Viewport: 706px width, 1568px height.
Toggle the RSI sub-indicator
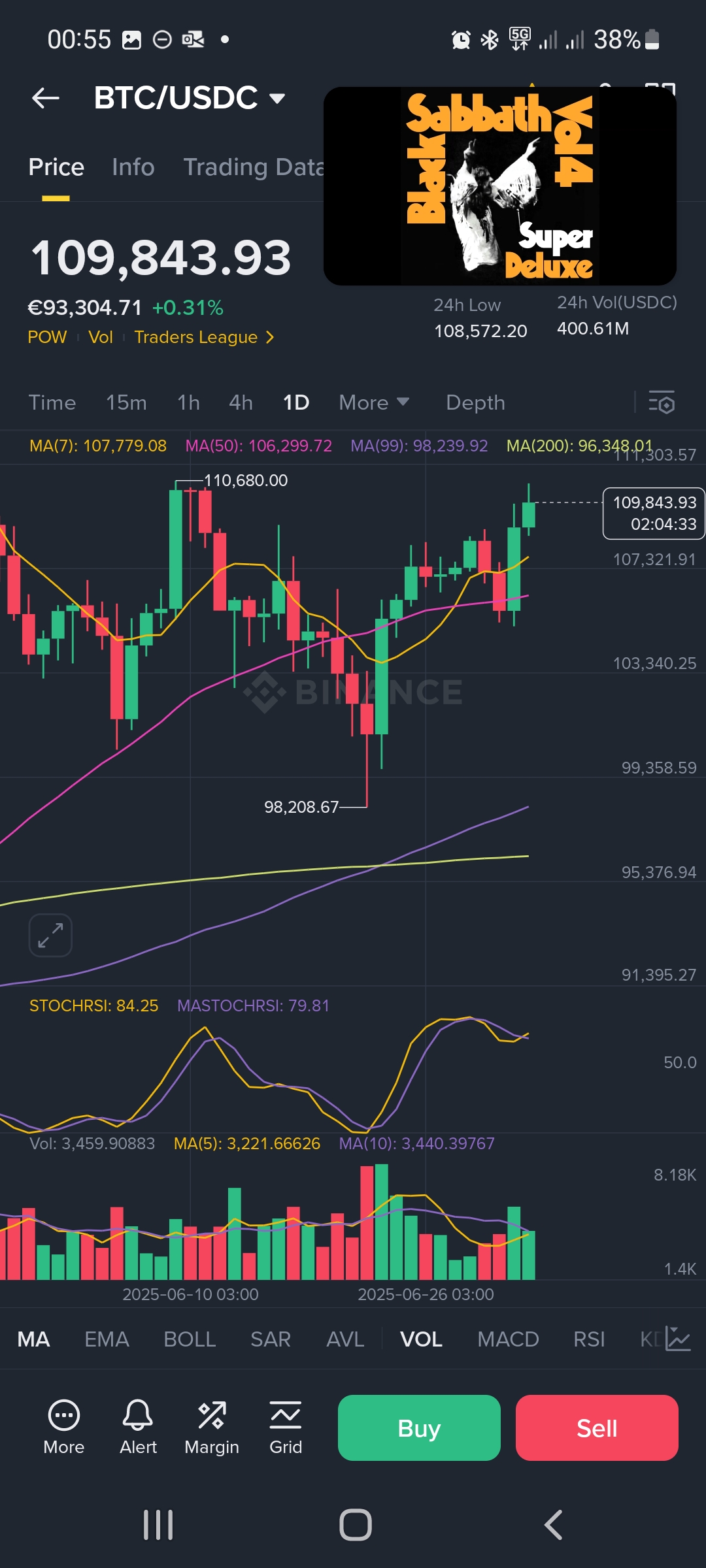click(x=589, y=1339)
